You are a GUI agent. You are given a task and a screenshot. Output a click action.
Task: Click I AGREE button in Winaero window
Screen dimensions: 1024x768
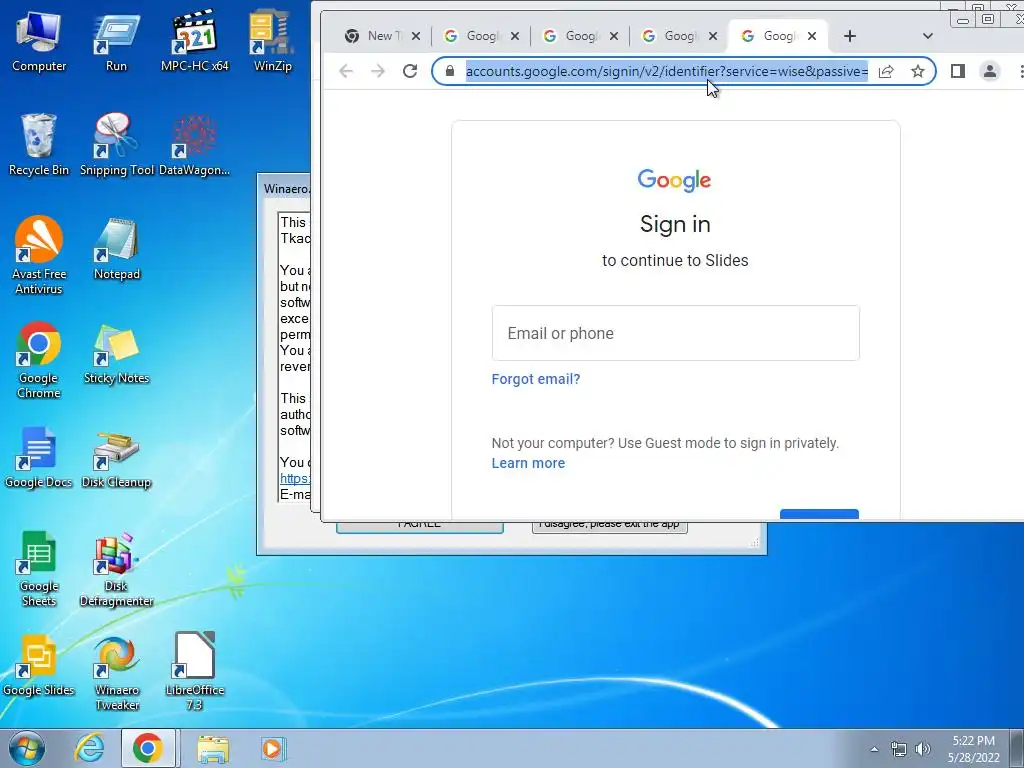pyautogui.click(x=420, y=526)
